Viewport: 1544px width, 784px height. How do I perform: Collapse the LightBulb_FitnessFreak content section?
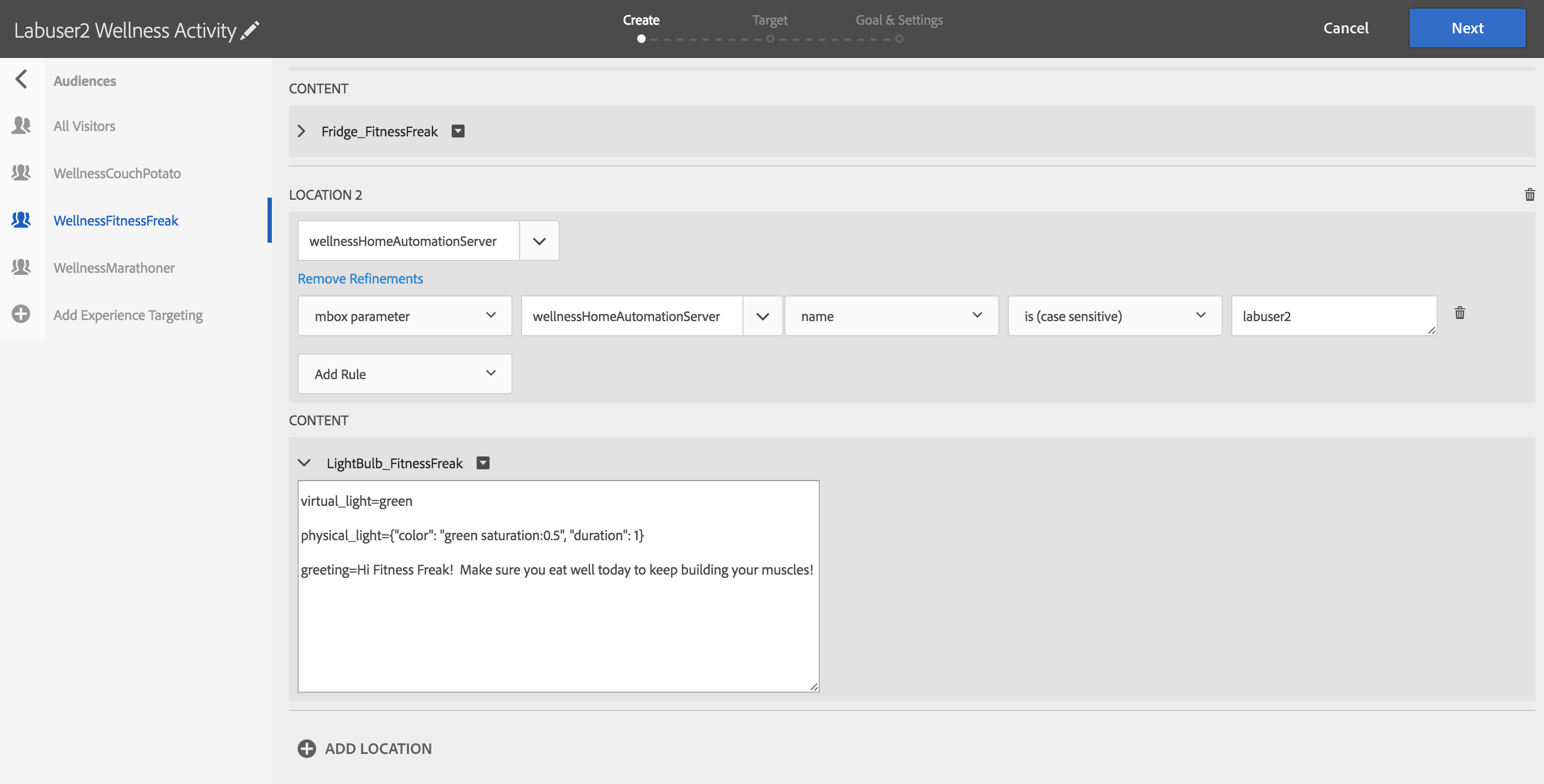304,463
